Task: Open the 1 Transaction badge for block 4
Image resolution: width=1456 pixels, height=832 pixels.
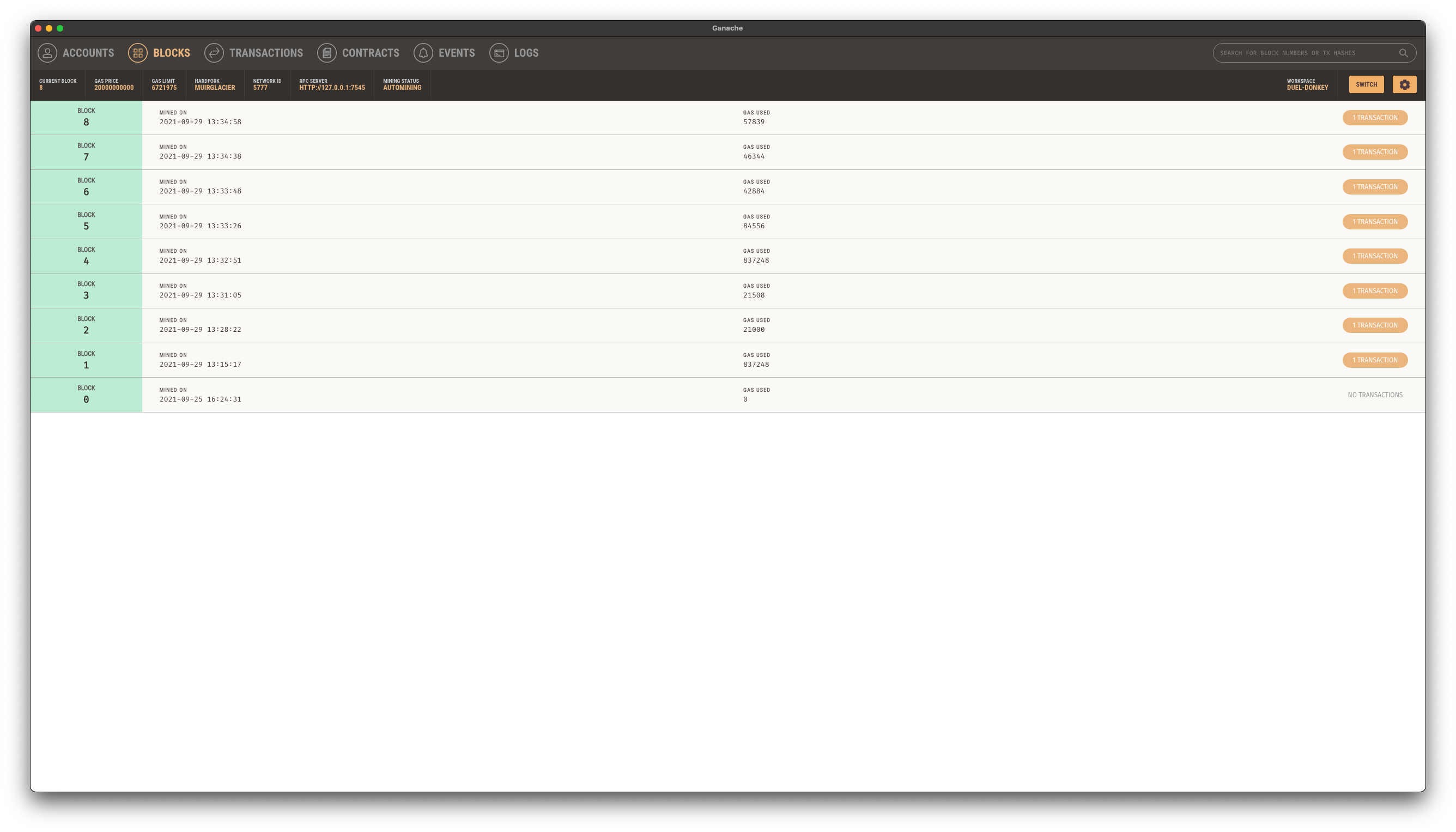Action: (x=1374, y=256)
